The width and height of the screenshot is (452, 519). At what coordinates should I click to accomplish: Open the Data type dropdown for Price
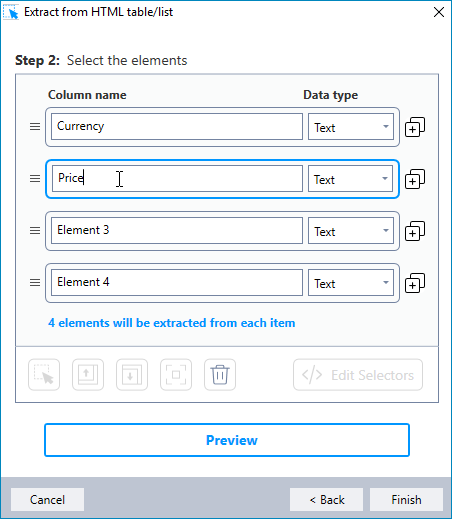[x=350, y=179]
